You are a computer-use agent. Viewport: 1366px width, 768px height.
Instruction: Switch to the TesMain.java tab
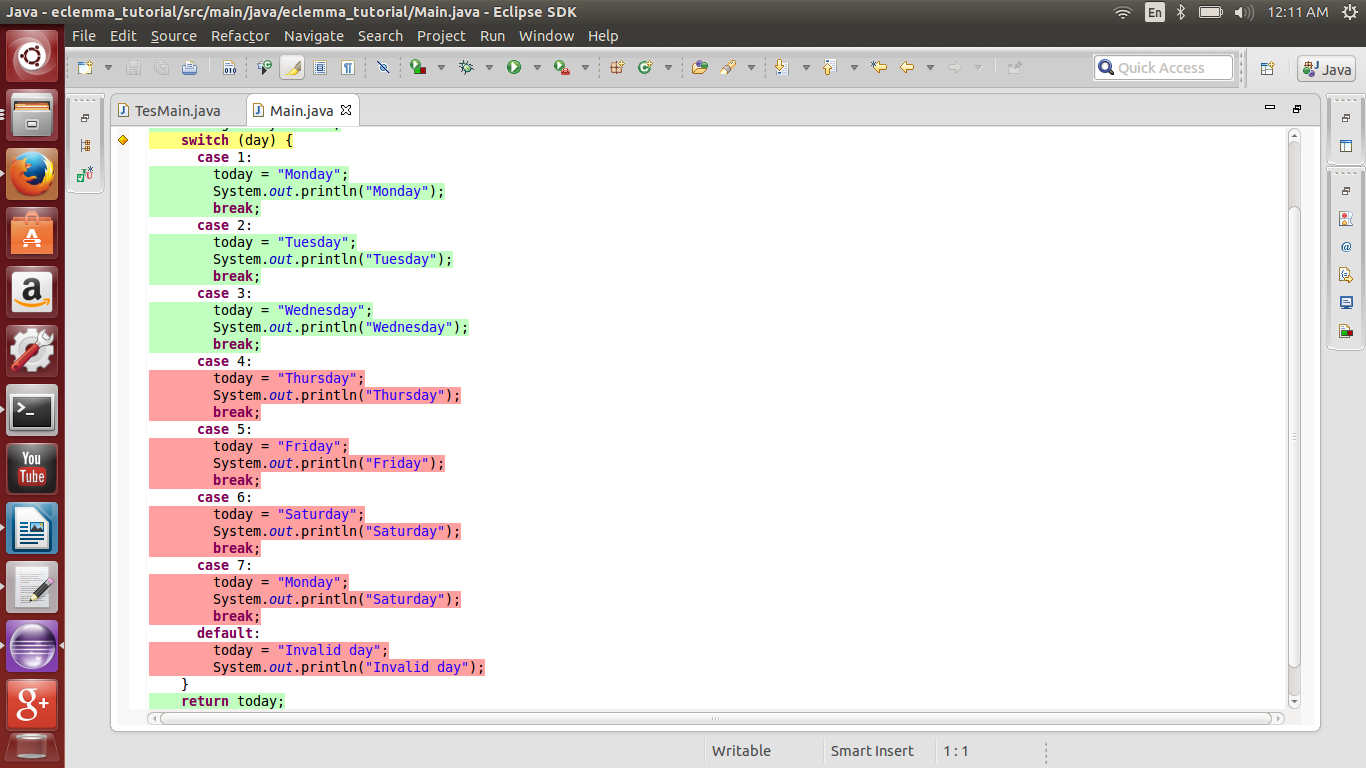click(178, 110)
